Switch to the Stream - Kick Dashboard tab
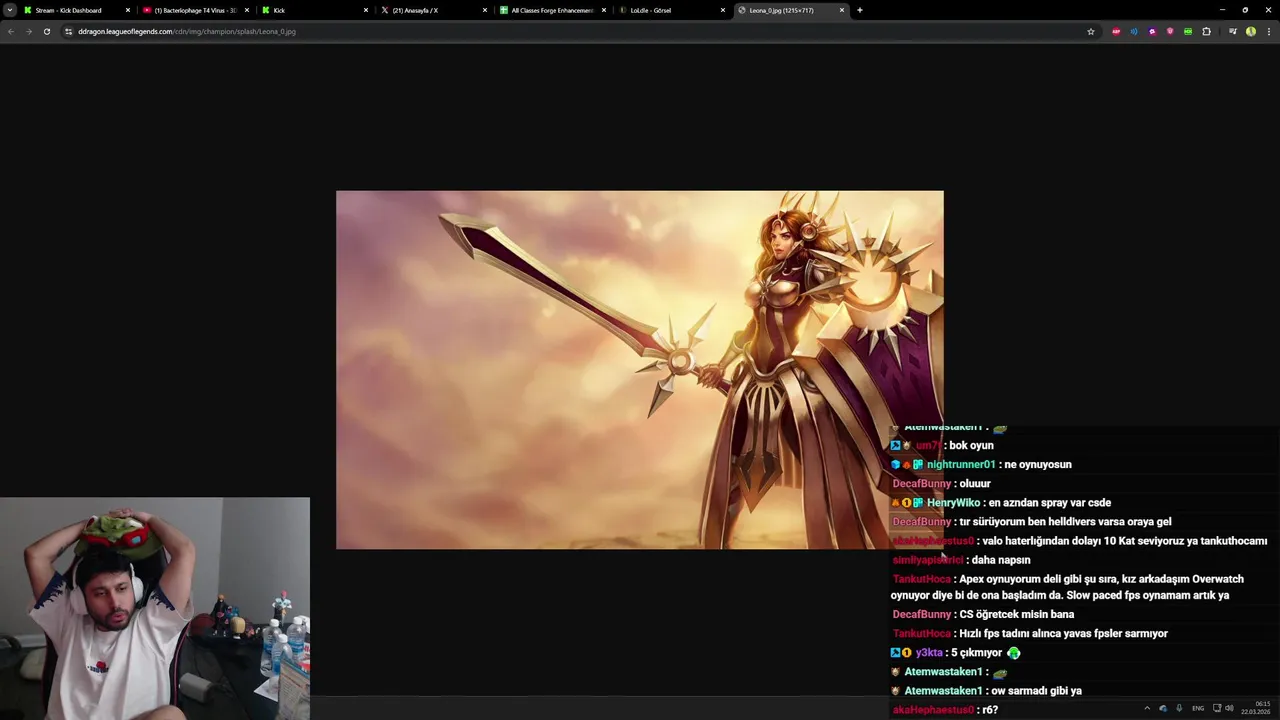1280x720 pixels. [x=77, y=10]
